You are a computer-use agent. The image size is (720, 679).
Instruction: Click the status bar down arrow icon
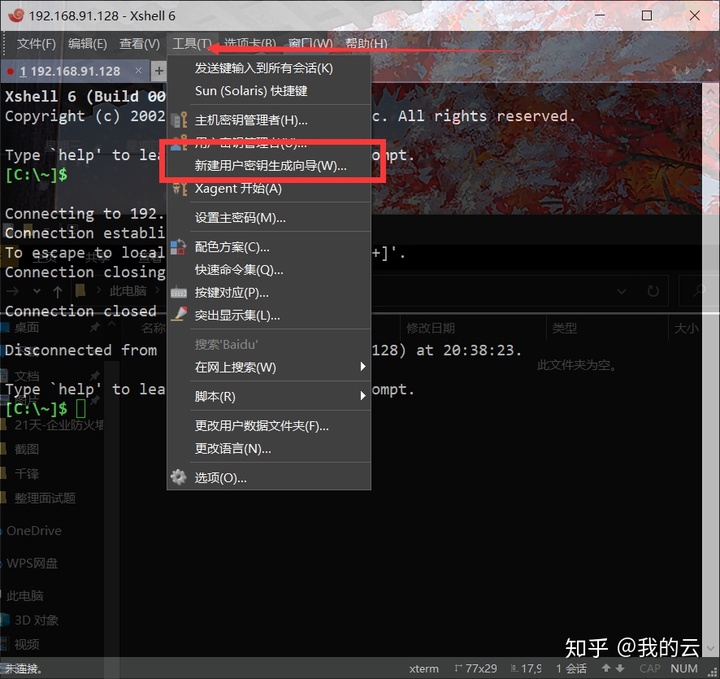coord(620,668)
